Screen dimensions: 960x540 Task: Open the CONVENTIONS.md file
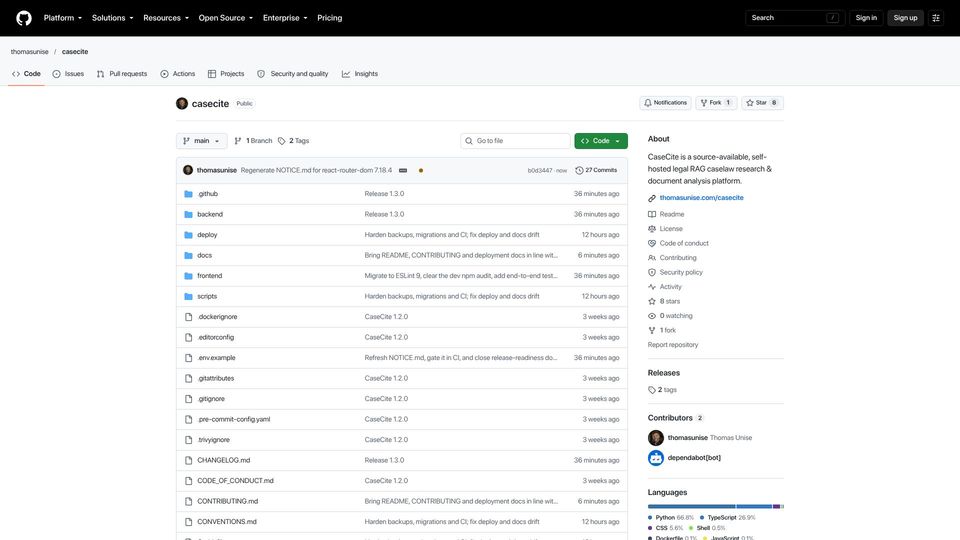(227, 522)
